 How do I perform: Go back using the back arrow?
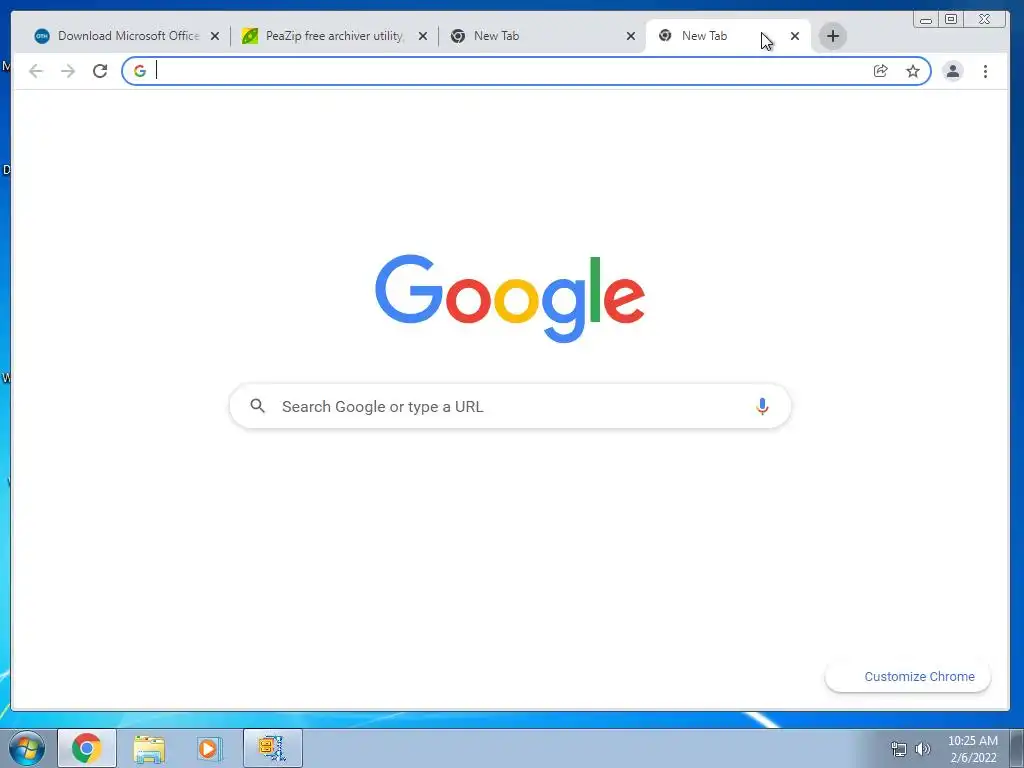(x=36, y=71)
